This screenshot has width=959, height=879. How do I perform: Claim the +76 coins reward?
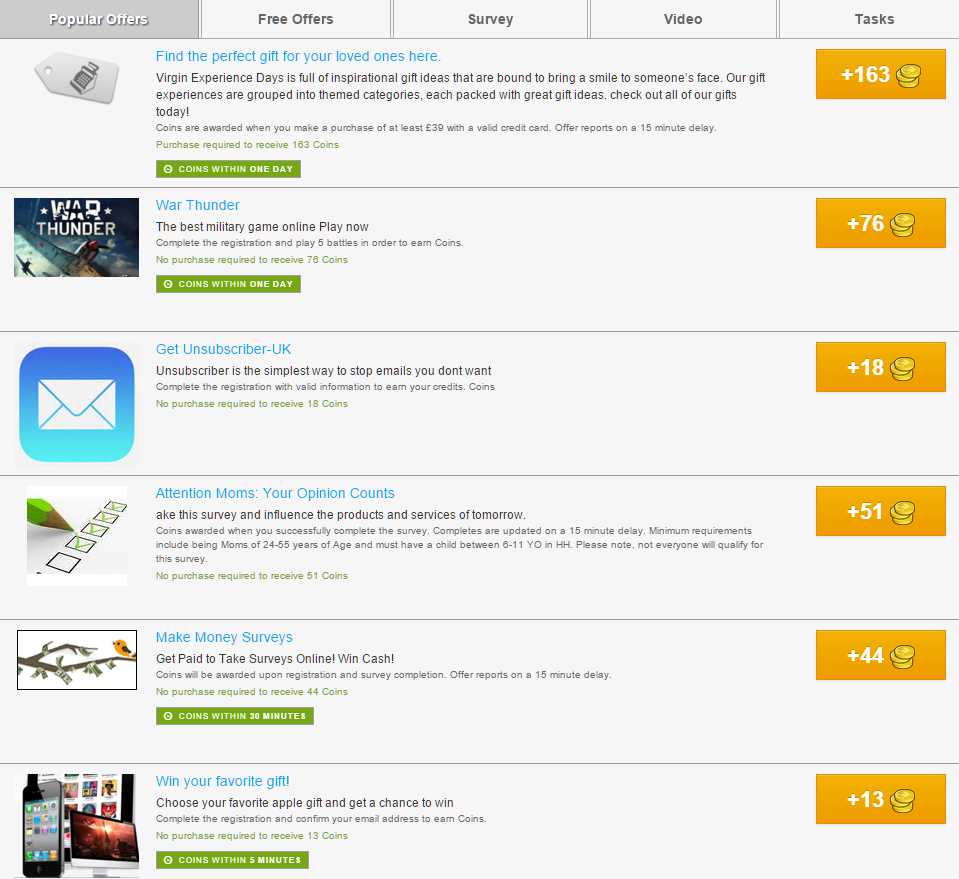point(881,223)
